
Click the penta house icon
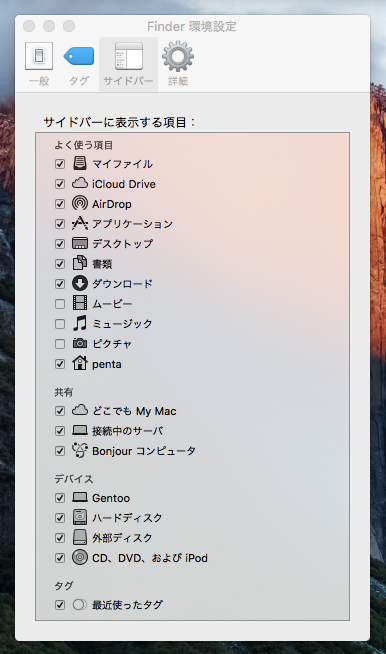coord(80,363)
